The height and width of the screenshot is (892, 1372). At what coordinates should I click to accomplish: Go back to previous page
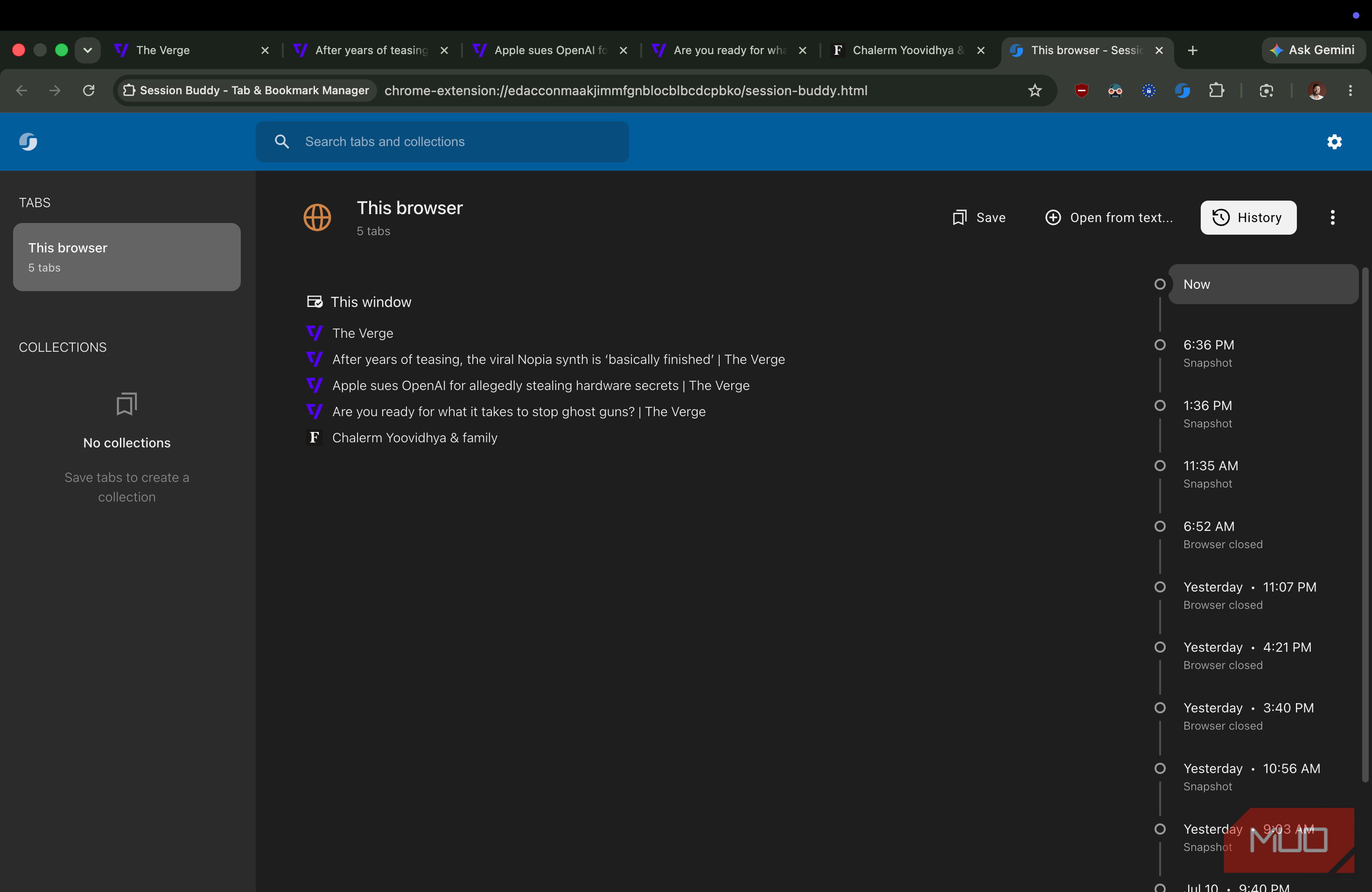click(21, 91)
